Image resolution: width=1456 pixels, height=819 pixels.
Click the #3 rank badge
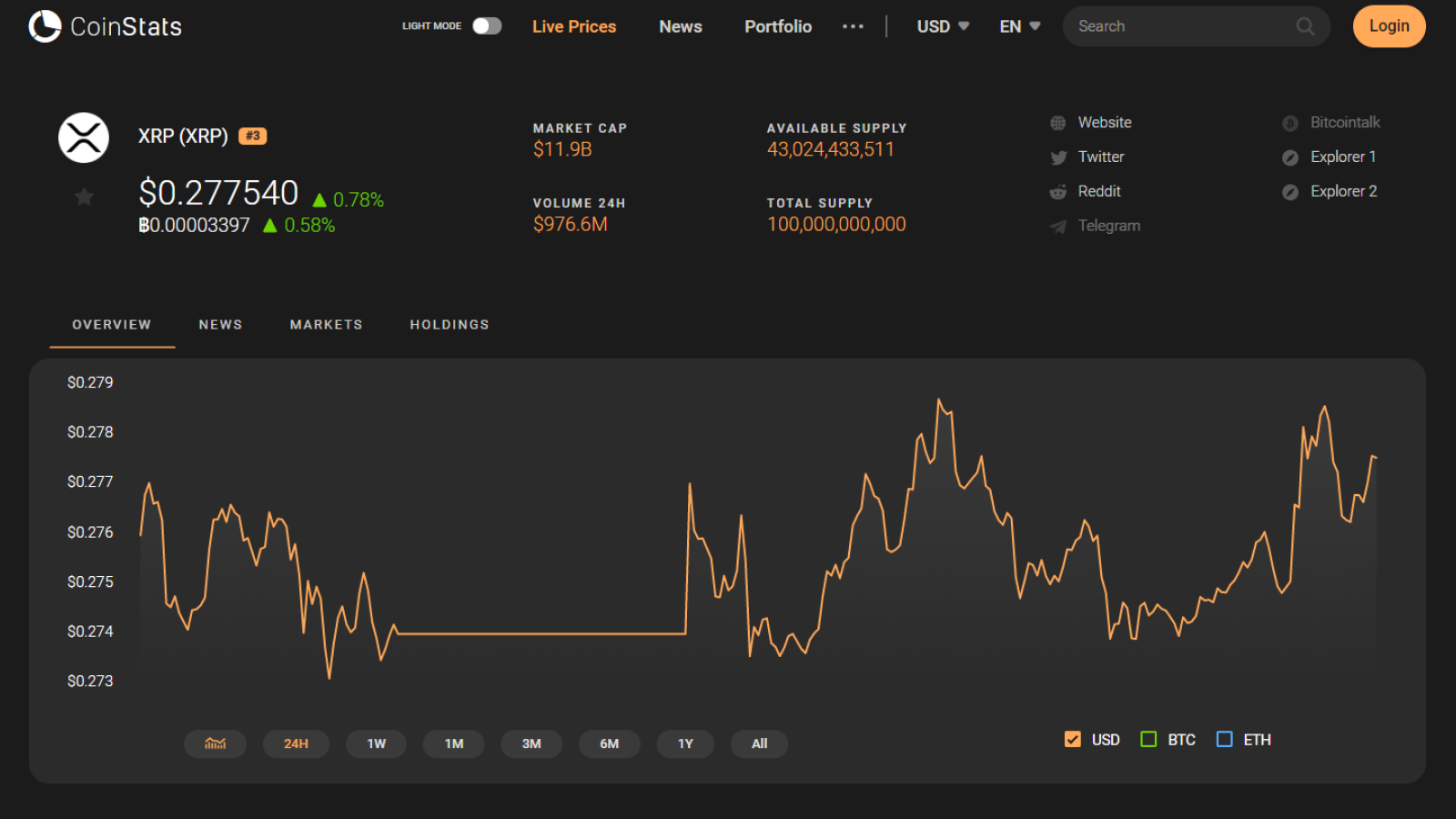252,136
